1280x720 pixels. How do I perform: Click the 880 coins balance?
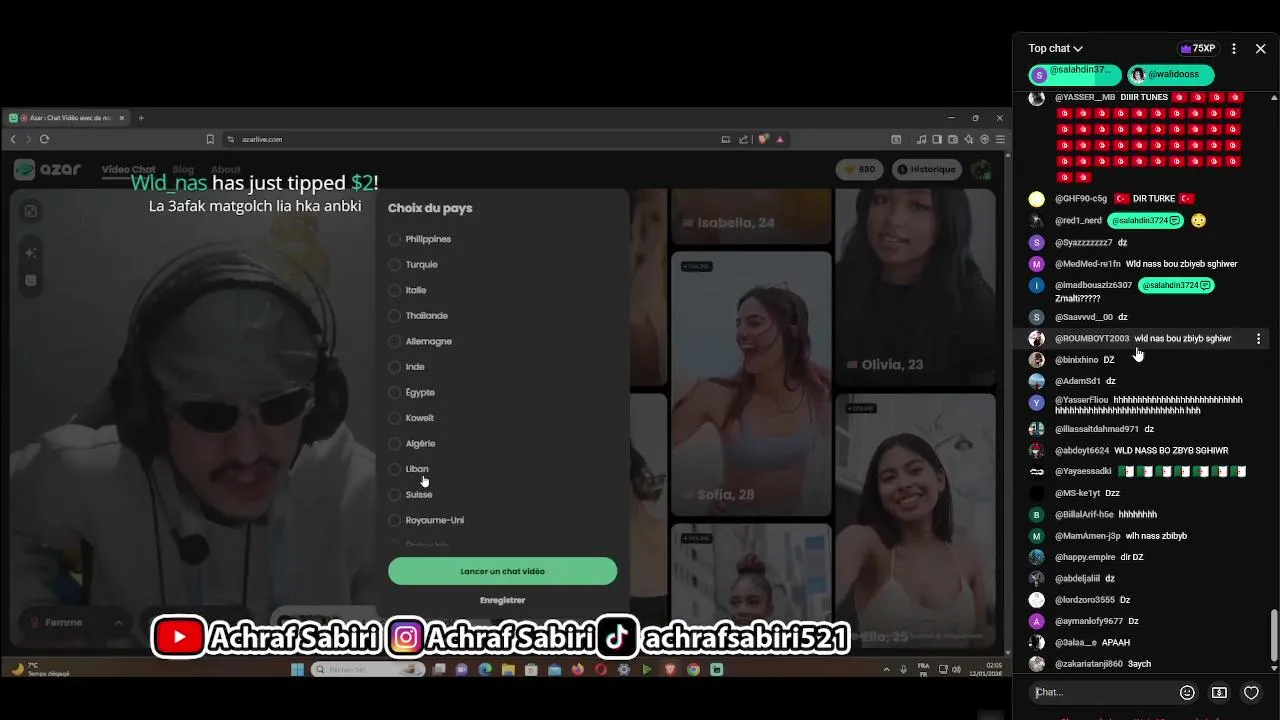[x=860, y=169]
